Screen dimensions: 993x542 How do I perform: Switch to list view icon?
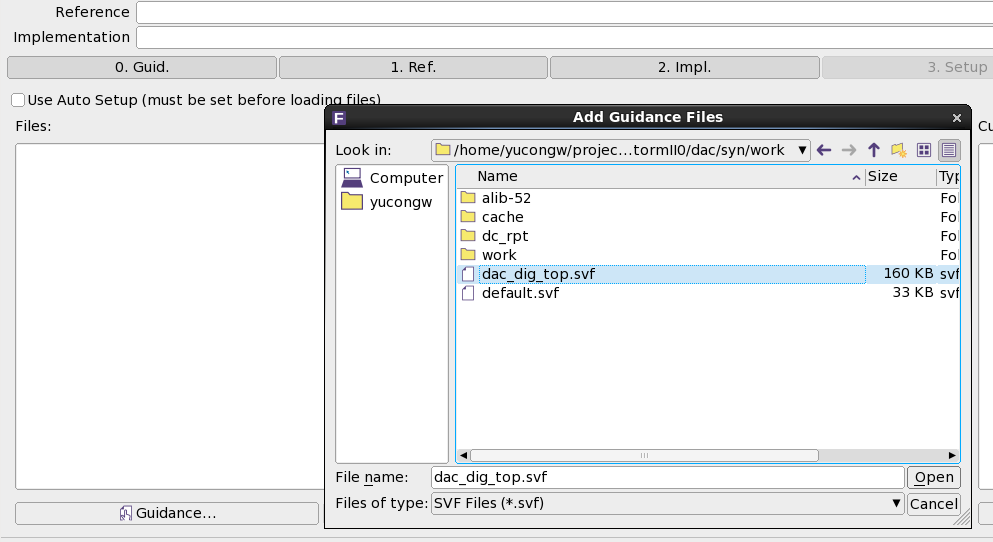tap(924, 150)
